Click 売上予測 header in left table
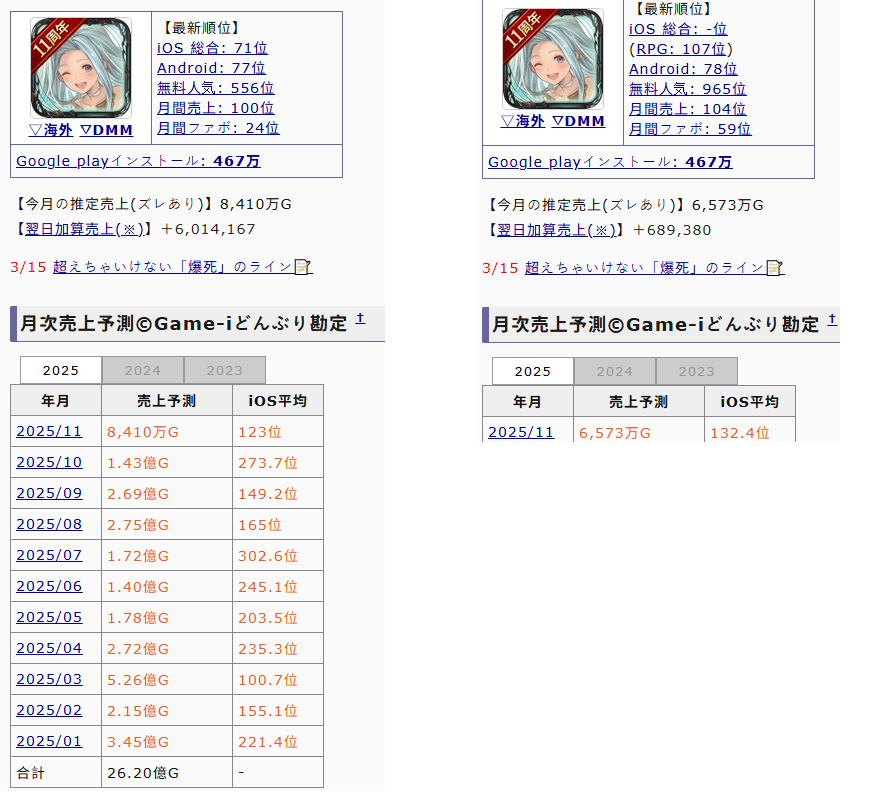The width and height of the screenshot is (874, 795). point(167,401)
